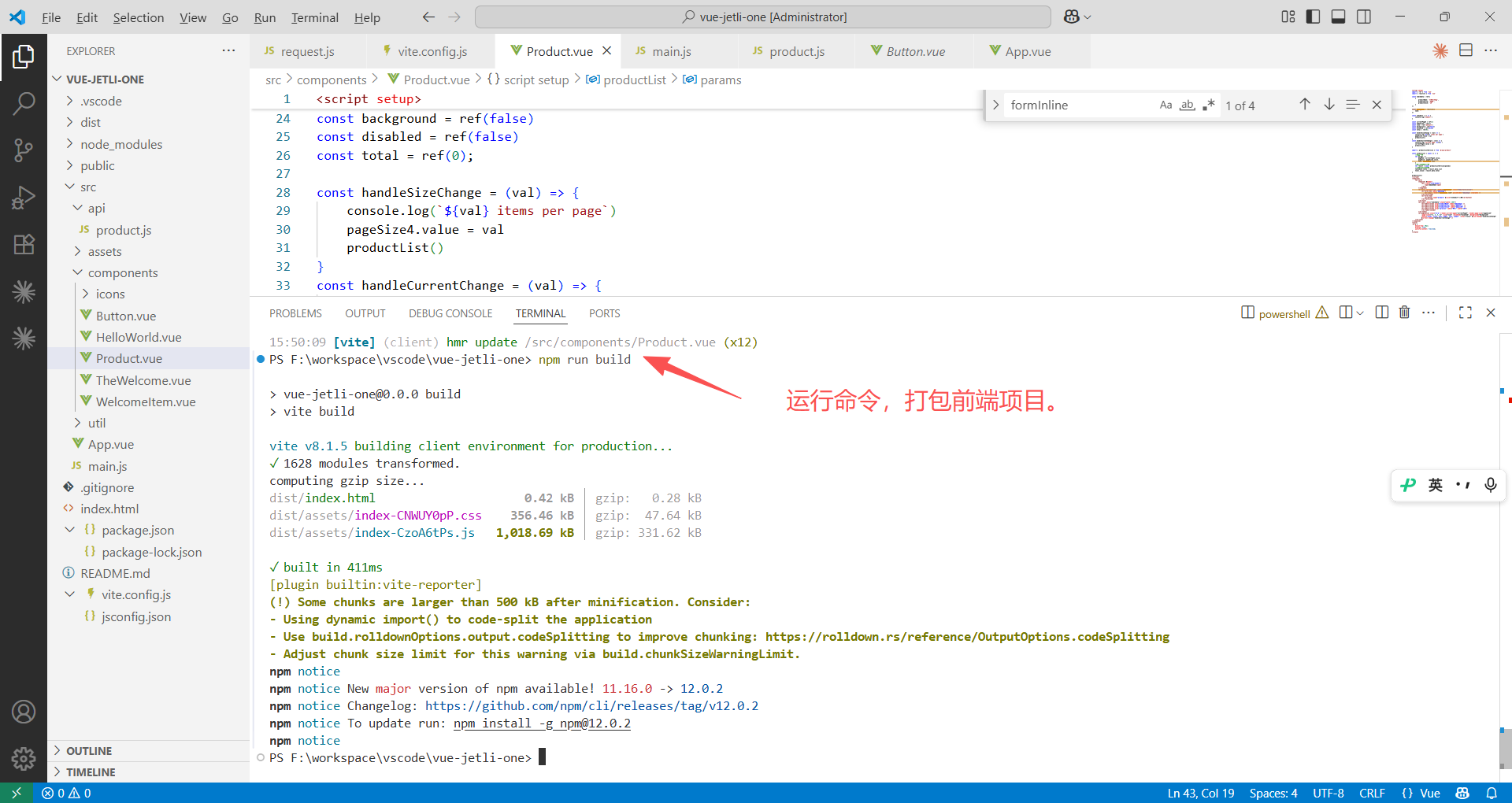Click the remote window icon in status bar
Image resolution: width=1512 pixels, height=803 pixels.
17,793
